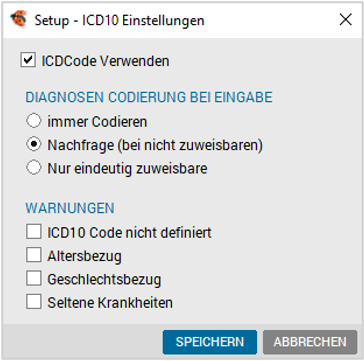Uncheck the ICDCode Verwenden checkbox
The height and width of the screenshot is (361, 364).
pos(28,60)
